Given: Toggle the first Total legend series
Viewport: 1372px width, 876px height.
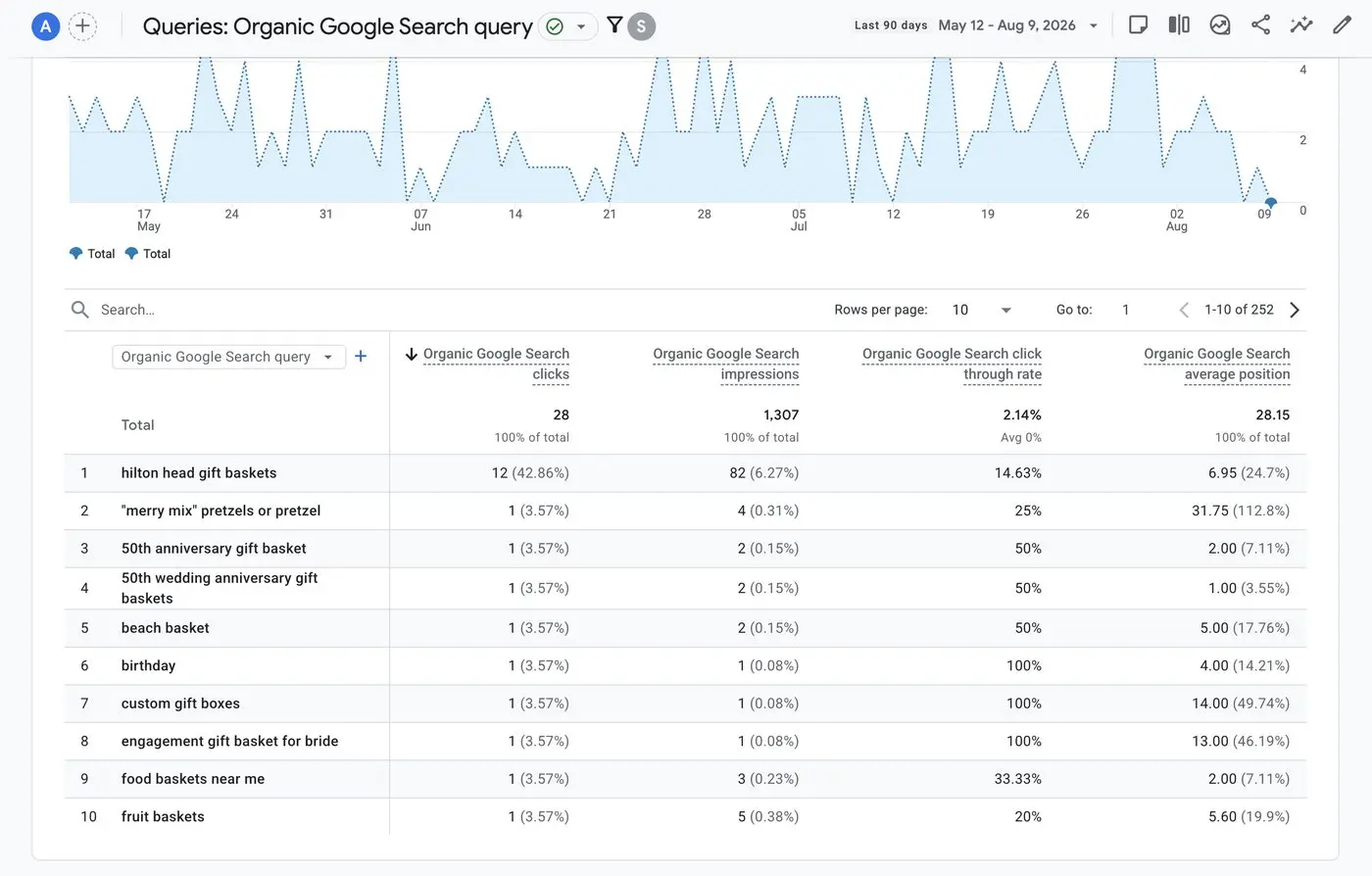Looking at the screenshot, I should click(92, 254).
